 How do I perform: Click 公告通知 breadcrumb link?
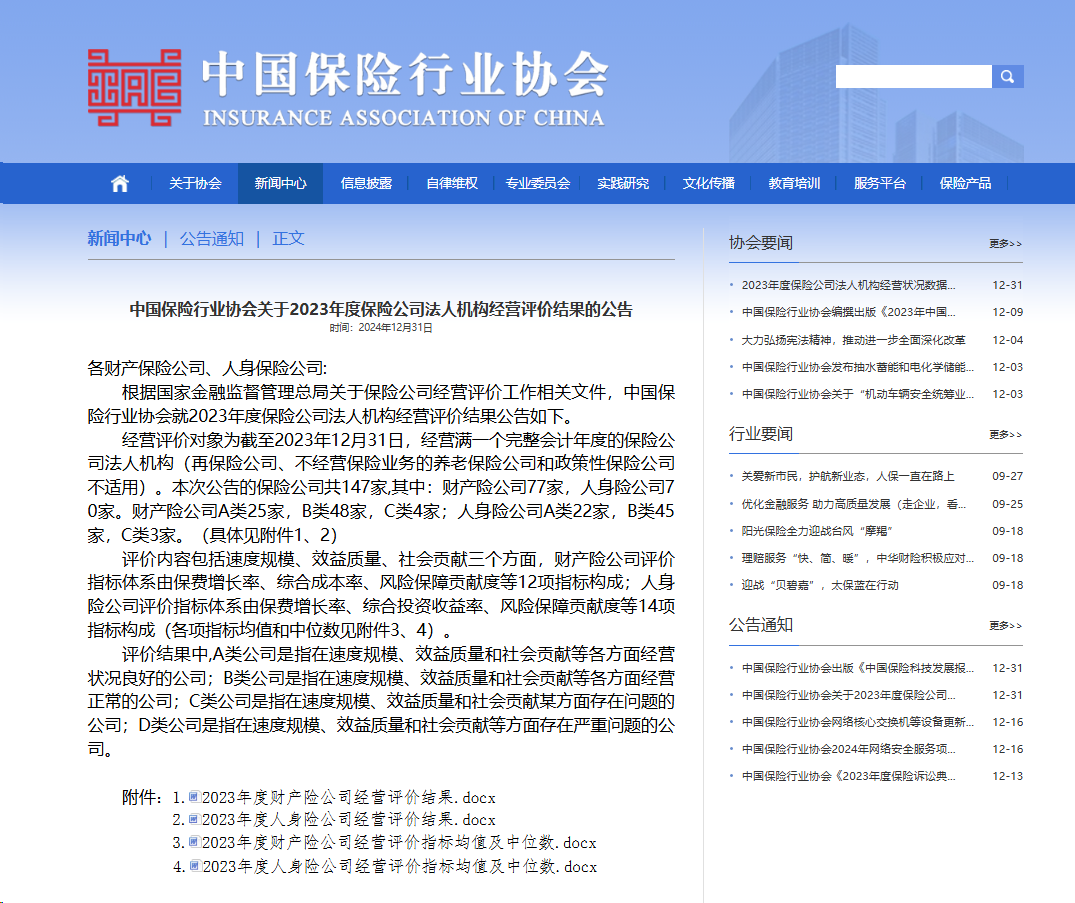[212, 239]
